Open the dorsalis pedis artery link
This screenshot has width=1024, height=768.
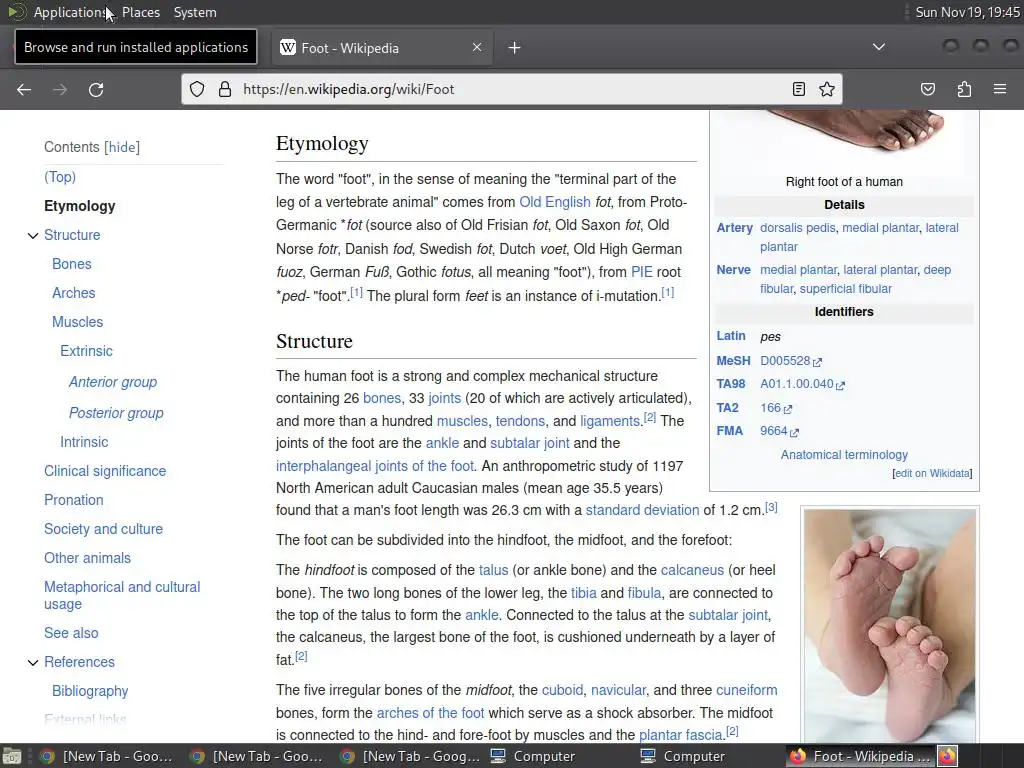(x=797, y=228)
